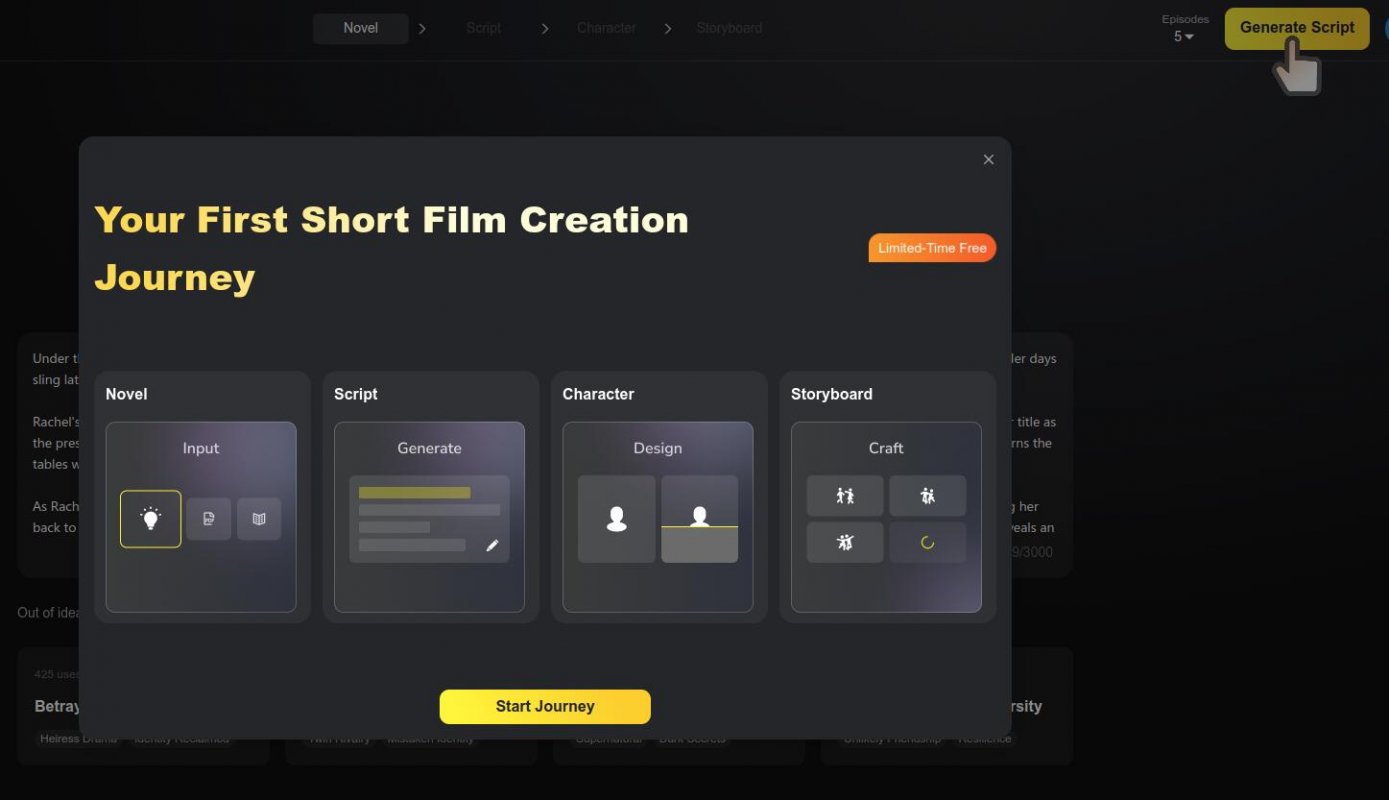
Task: Select the left character portrait in Design
Action: coord(617,519)
